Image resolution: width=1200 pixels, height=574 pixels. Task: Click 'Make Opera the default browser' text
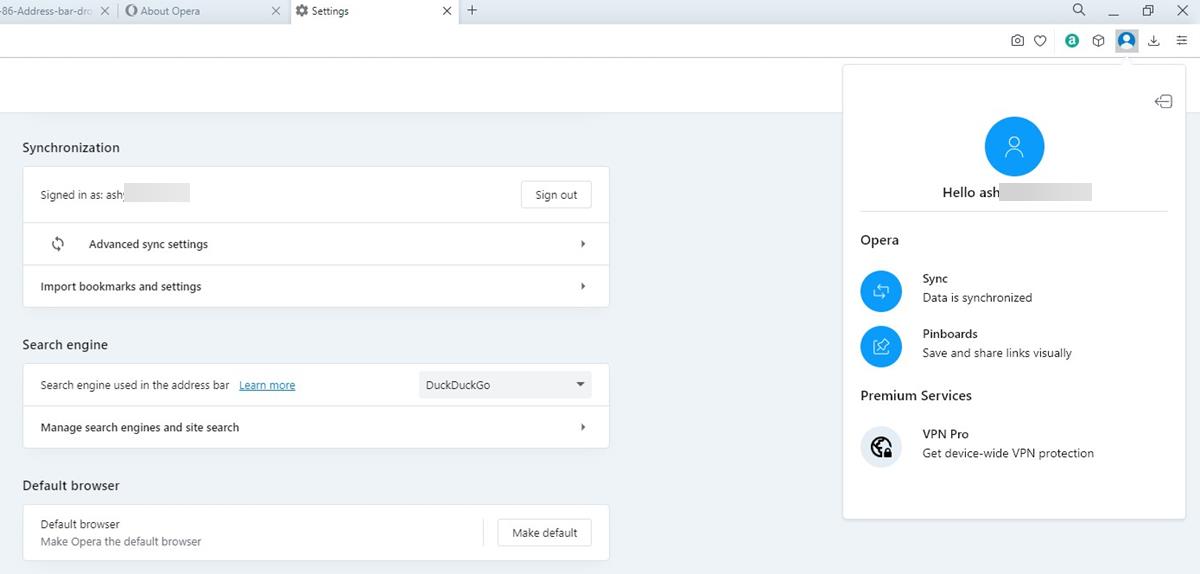(x=121, y=542)
